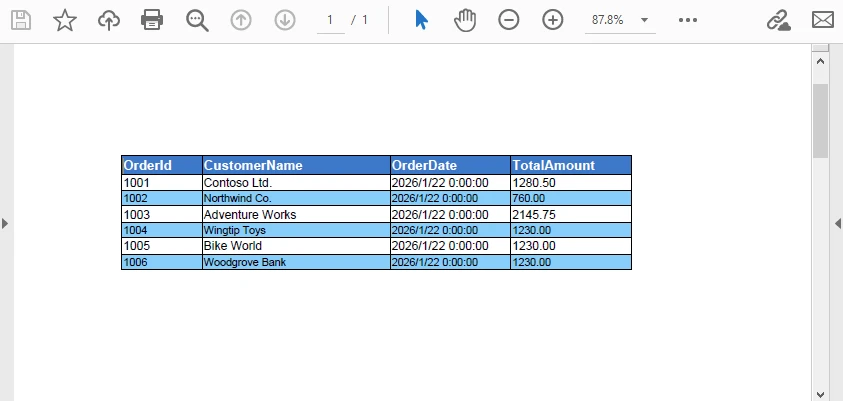The image size is (843, 401).
Task: Click the order ID cell 1003
Action: (162, 214)
